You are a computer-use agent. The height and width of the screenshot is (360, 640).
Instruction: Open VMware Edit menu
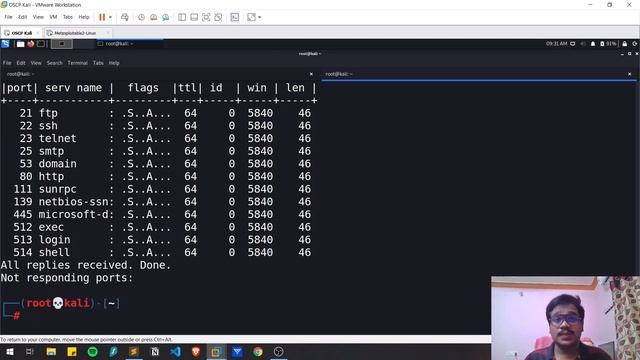point(22,17)
